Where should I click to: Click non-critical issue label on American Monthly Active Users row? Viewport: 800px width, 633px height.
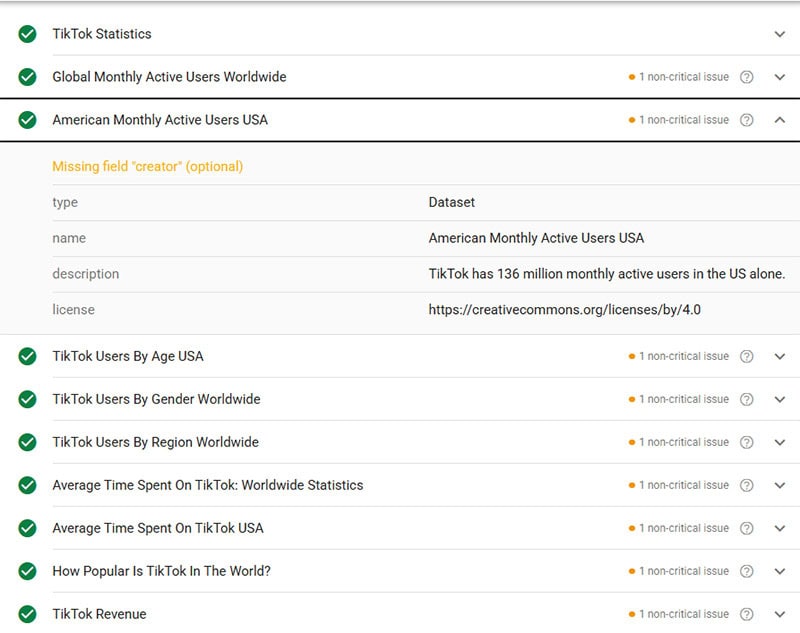pyautogui.click(x=679, y=120)
